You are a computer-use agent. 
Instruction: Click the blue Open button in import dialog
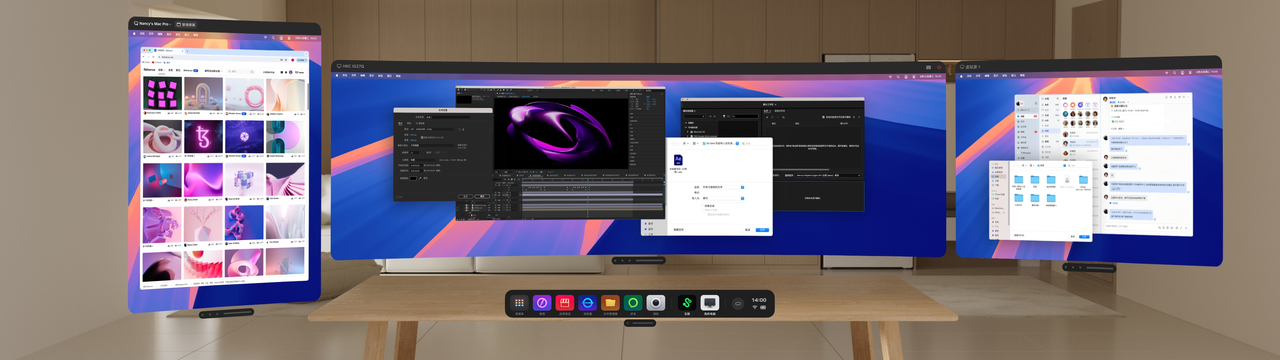(x=762, y=230)
